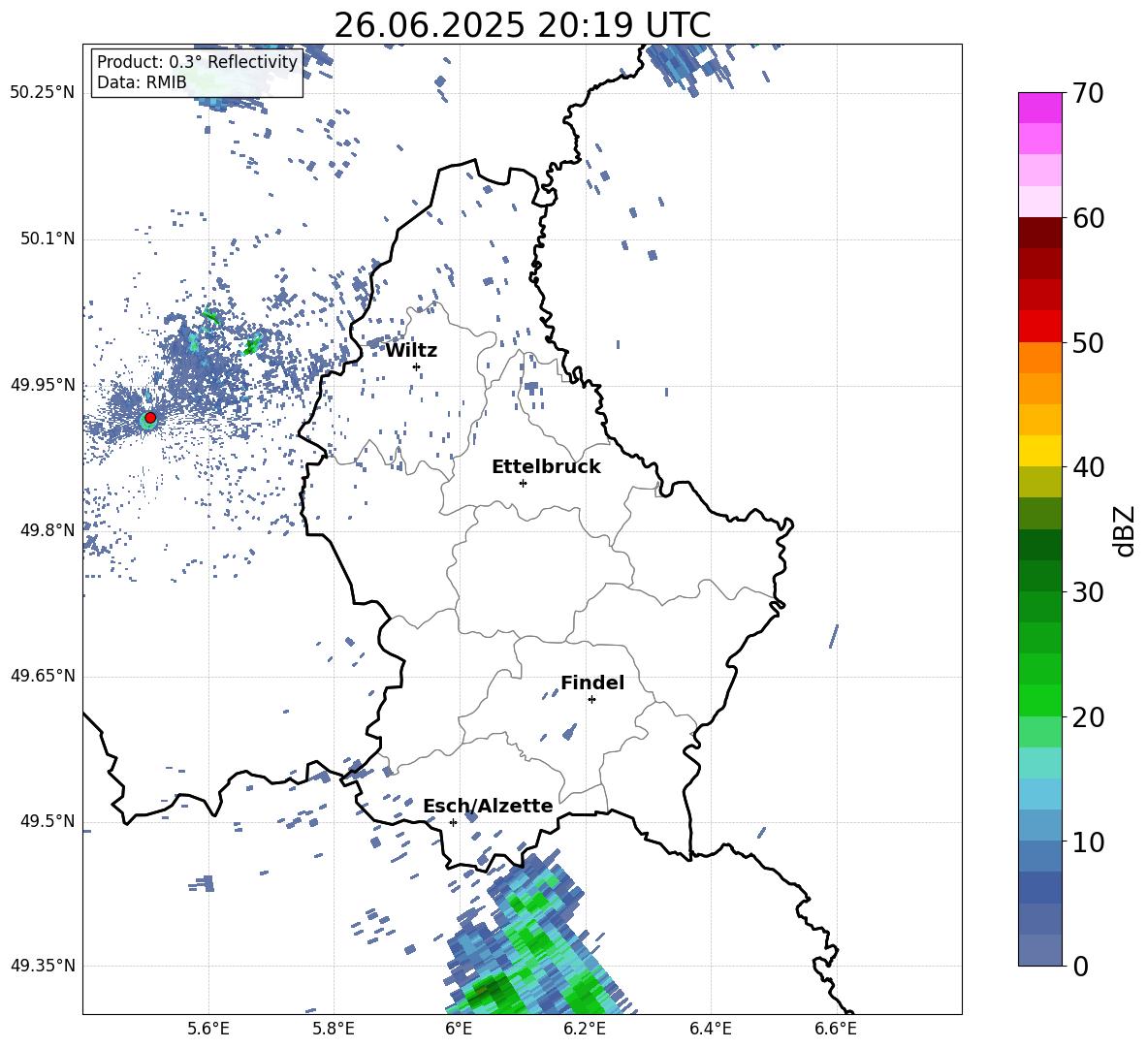Click the 49.5°N latitude label
The image size is (1148, 1048).
point(48,821)
